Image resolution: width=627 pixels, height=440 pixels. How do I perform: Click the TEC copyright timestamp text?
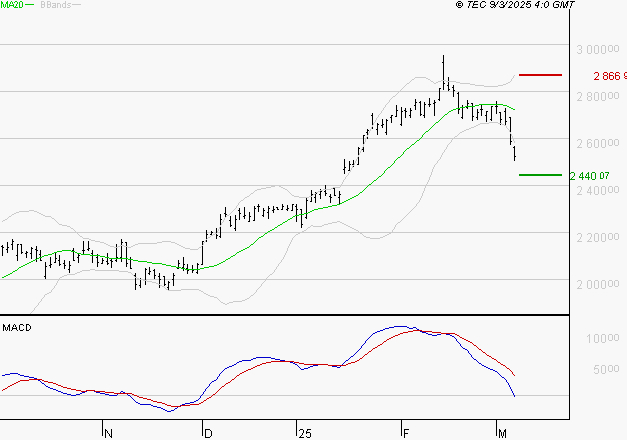coord(515,5)
